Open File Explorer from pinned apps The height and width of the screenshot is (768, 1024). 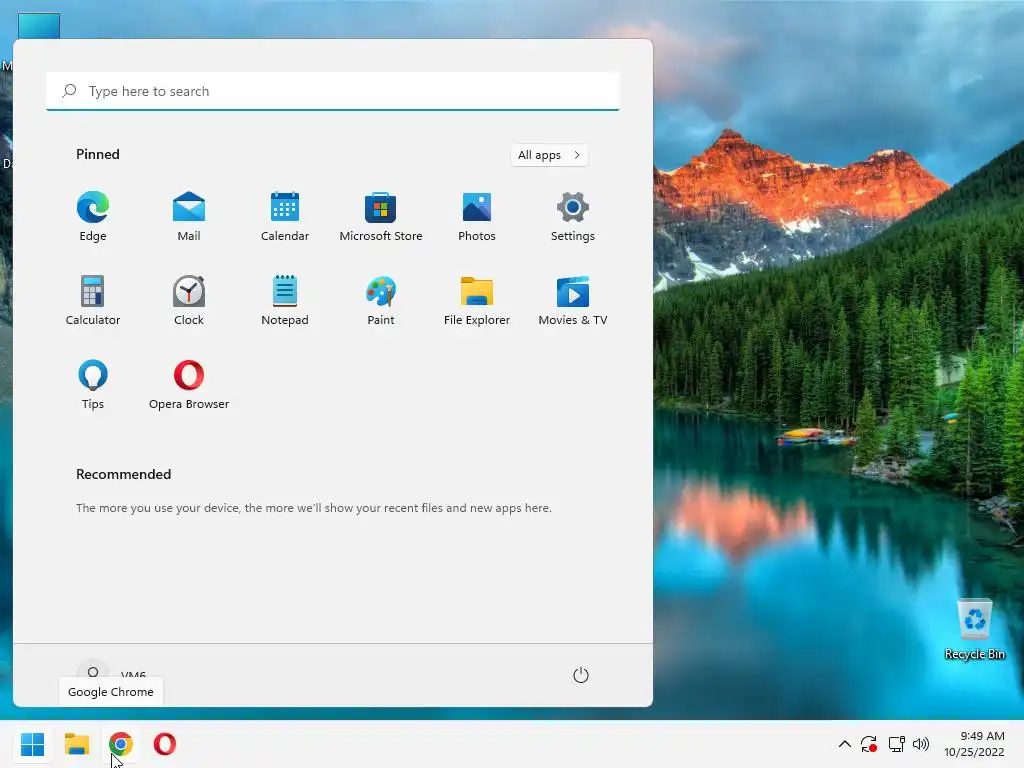pos(477,300)
